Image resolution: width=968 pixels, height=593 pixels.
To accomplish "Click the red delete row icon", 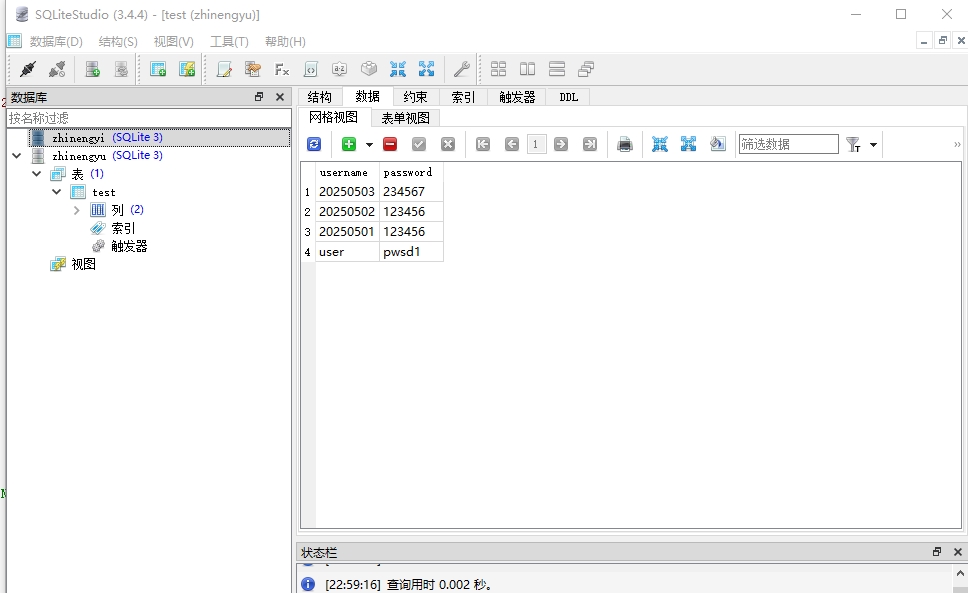I will pos(390,144).
